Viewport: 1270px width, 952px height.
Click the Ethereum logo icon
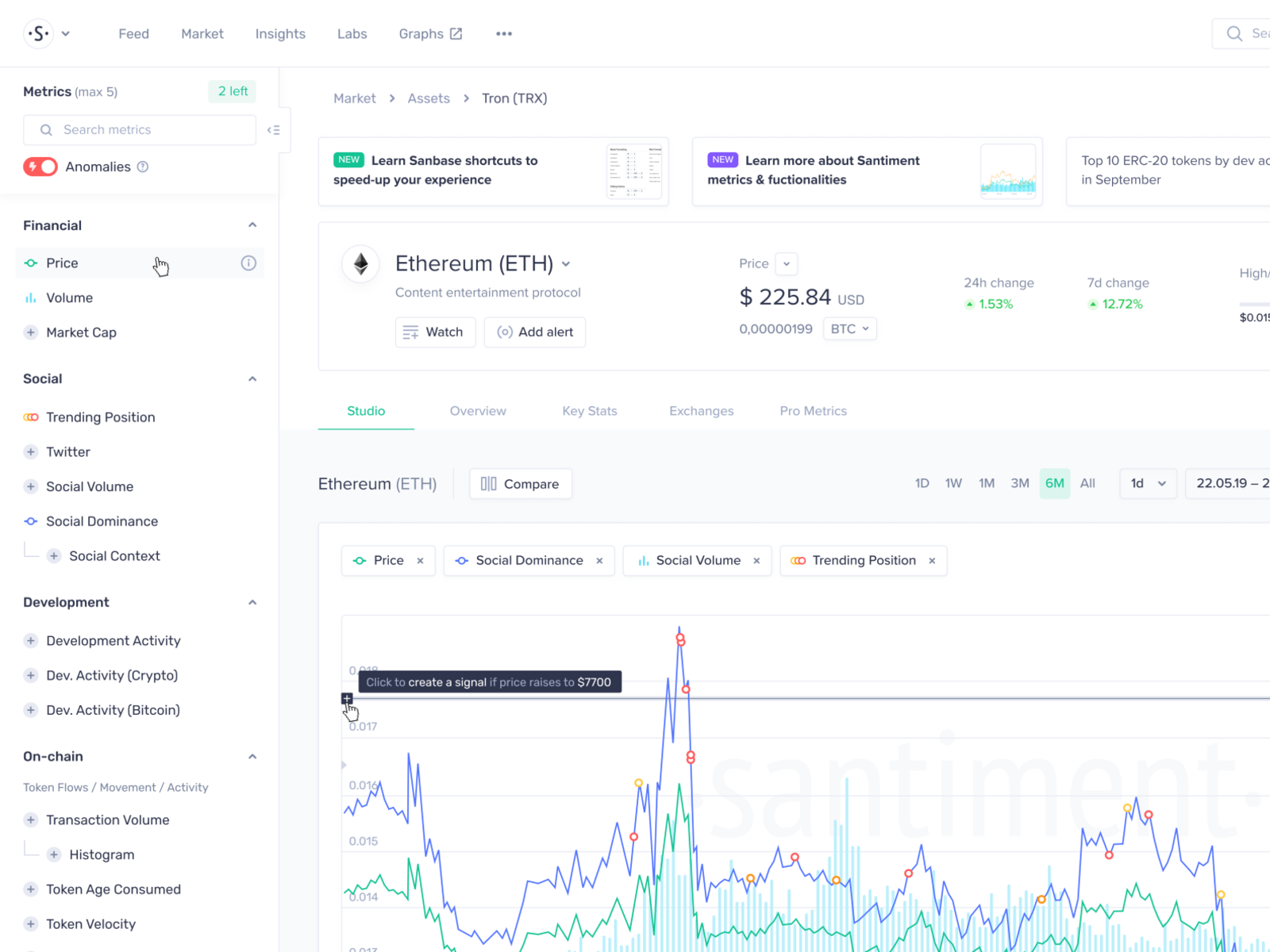point(360,263)
